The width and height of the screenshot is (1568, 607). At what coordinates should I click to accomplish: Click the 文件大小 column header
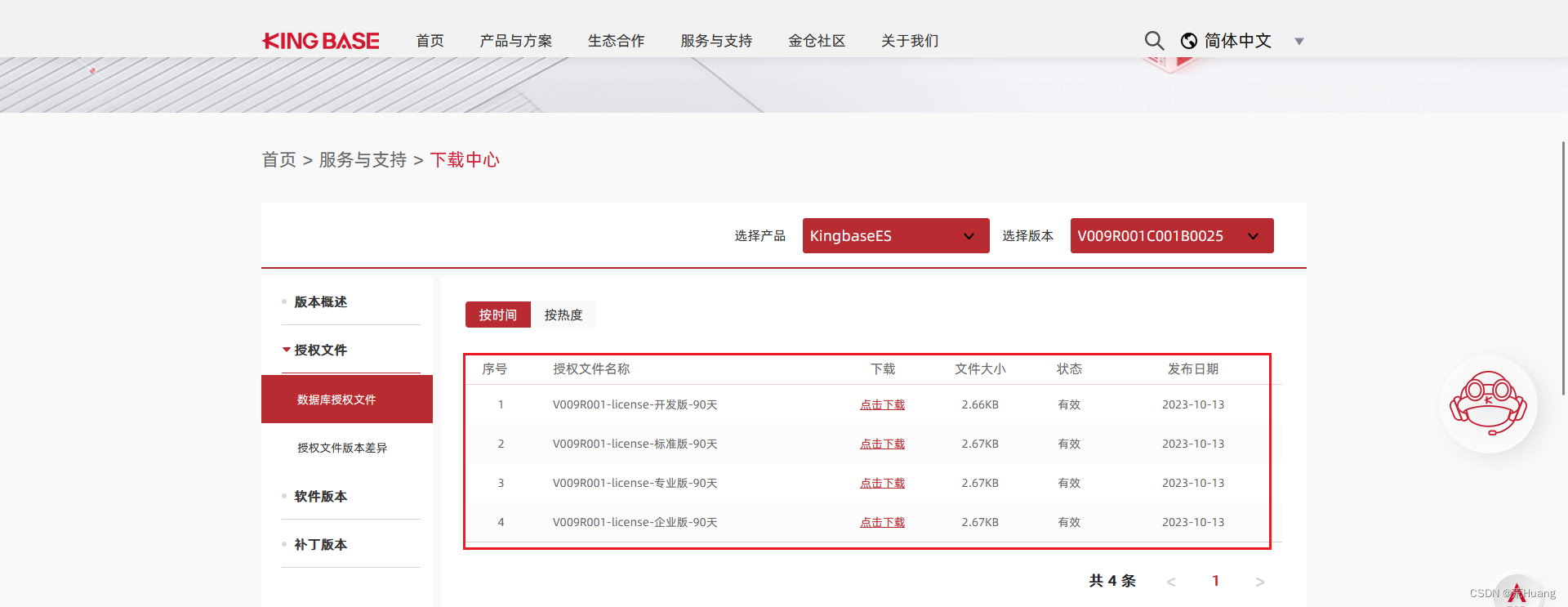980,368
